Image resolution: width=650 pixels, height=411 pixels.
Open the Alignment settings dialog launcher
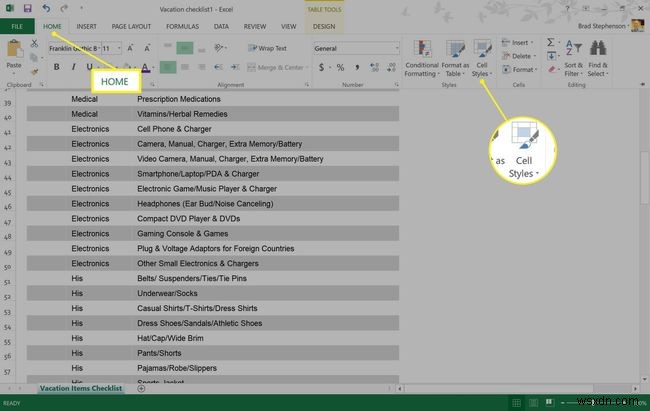307,85
